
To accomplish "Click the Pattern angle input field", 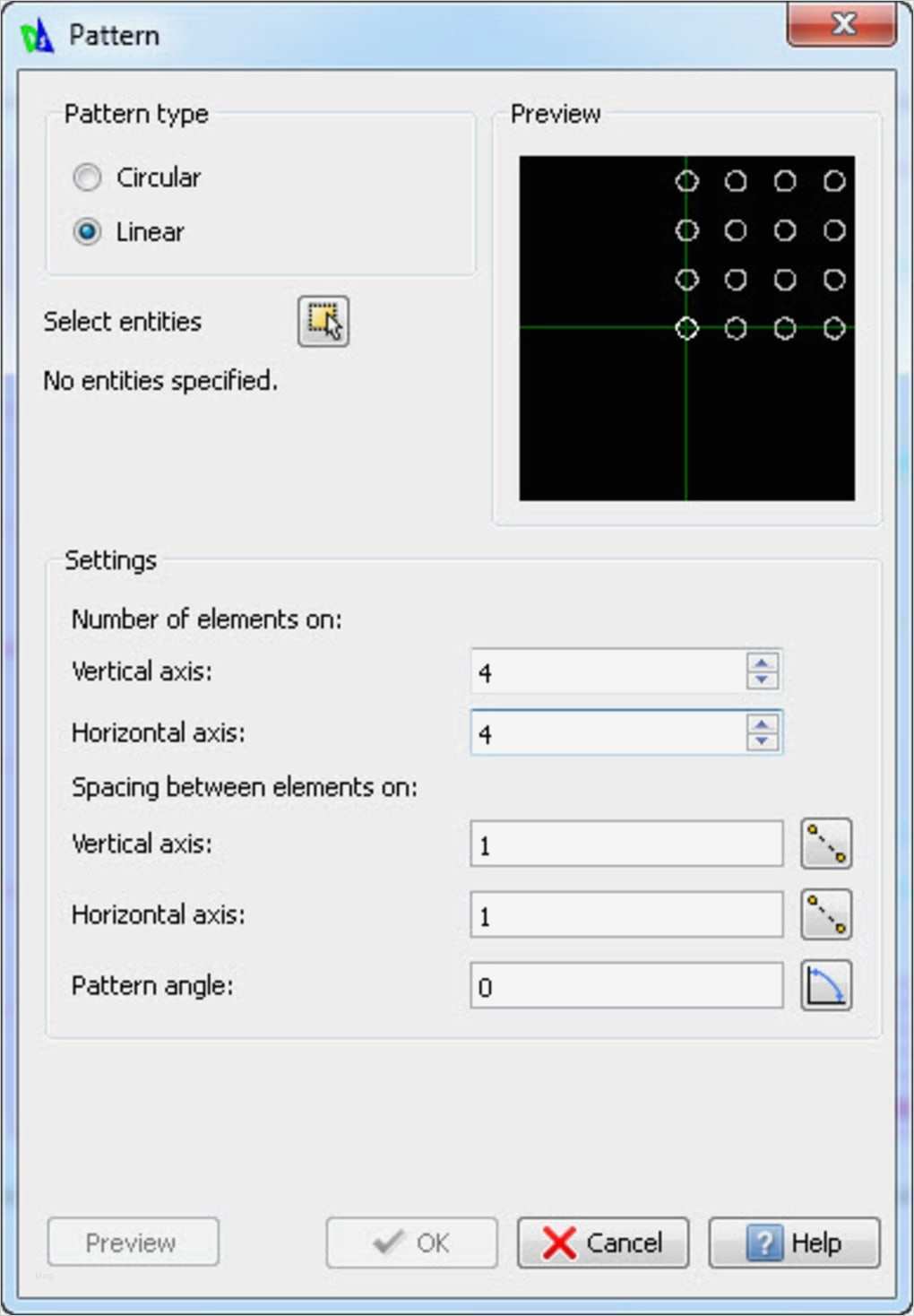I will tap(625, 986).
